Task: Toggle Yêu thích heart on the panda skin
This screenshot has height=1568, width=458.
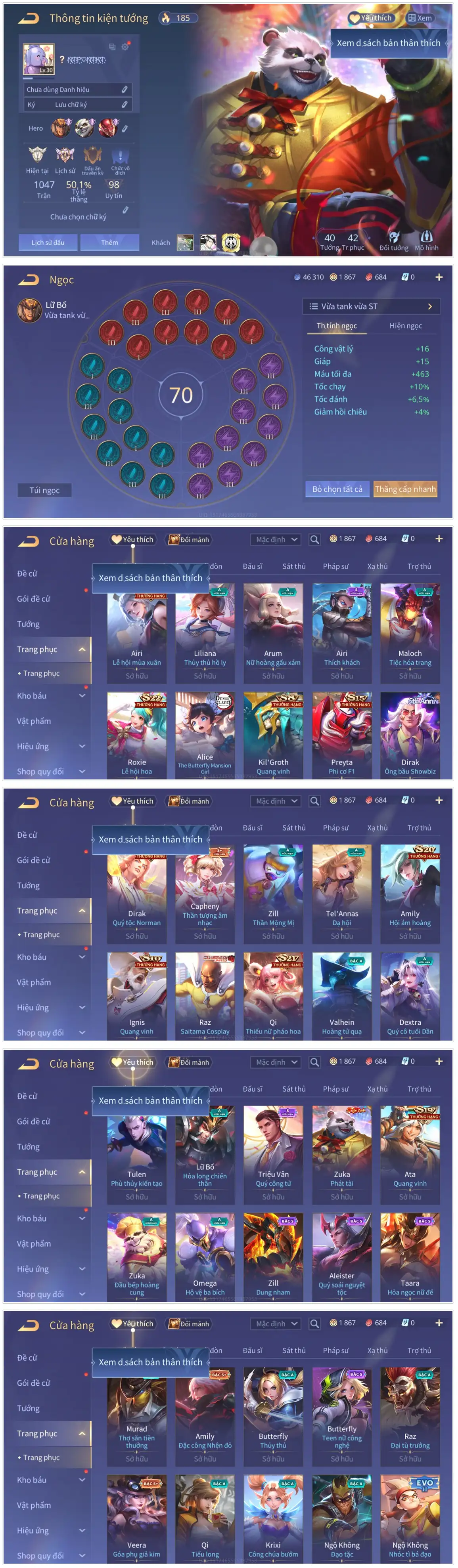Action: click(x=370, y=18)
